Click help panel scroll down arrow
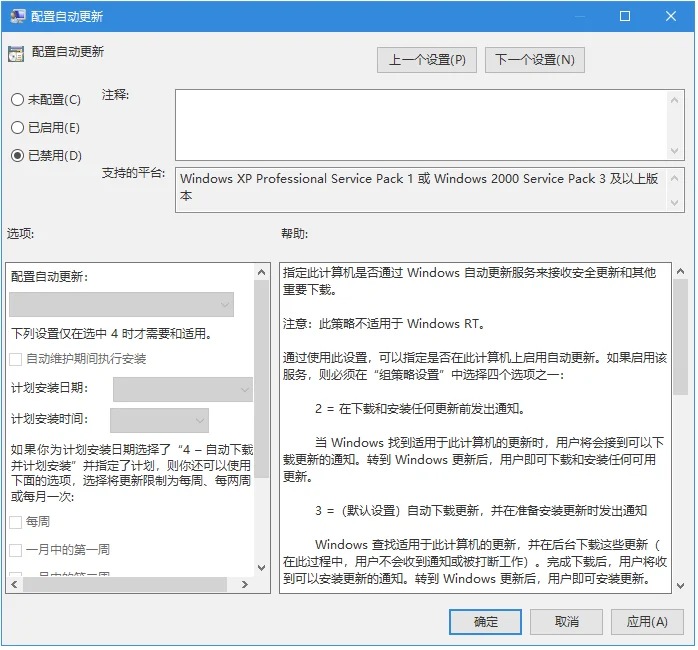Screen dimensions: 698x650 [680, 586]
